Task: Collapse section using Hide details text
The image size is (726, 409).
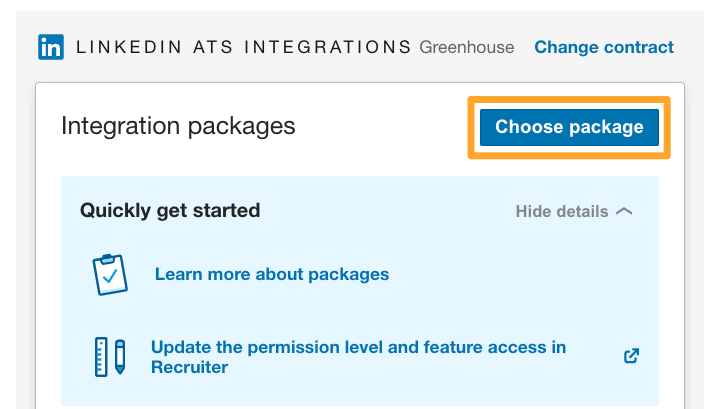Action: tap(562, 211)
